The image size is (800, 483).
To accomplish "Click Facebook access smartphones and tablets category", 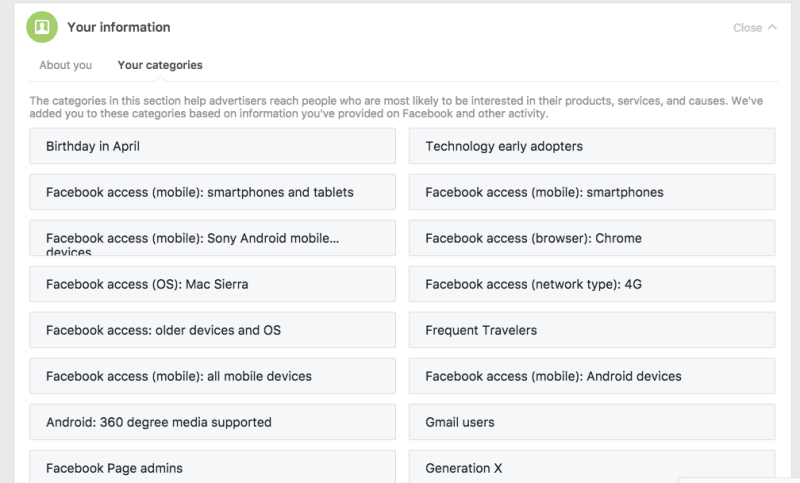I will (212, 192).
